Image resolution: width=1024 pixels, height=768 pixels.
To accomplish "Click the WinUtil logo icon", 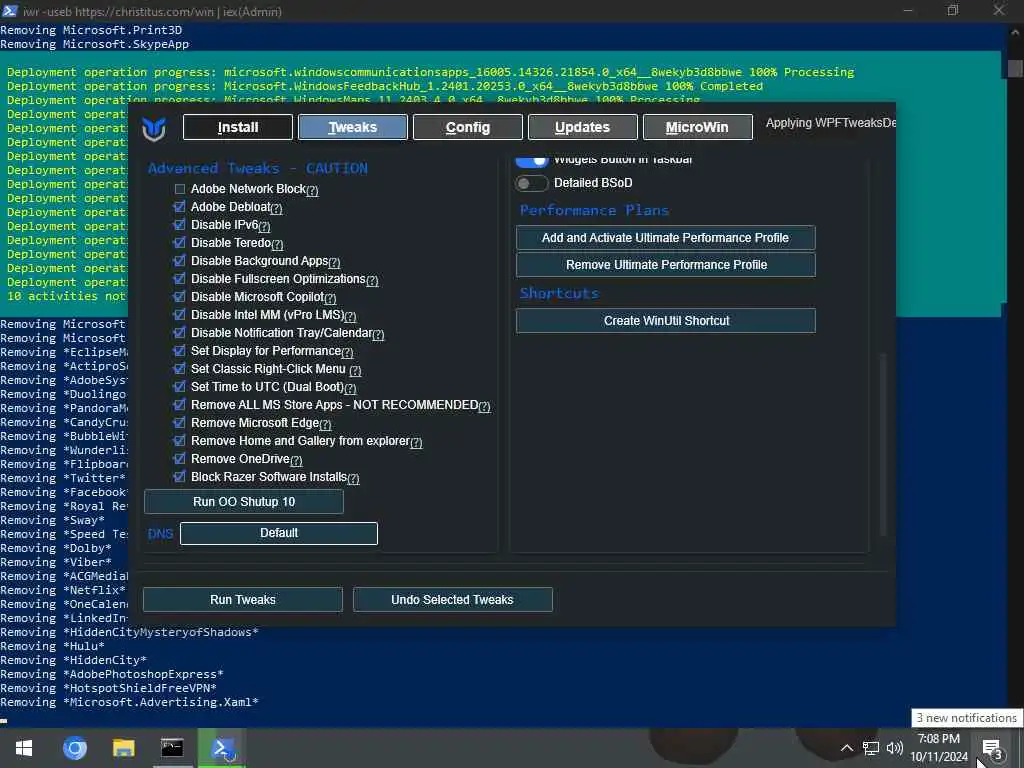I will point(154,129).
